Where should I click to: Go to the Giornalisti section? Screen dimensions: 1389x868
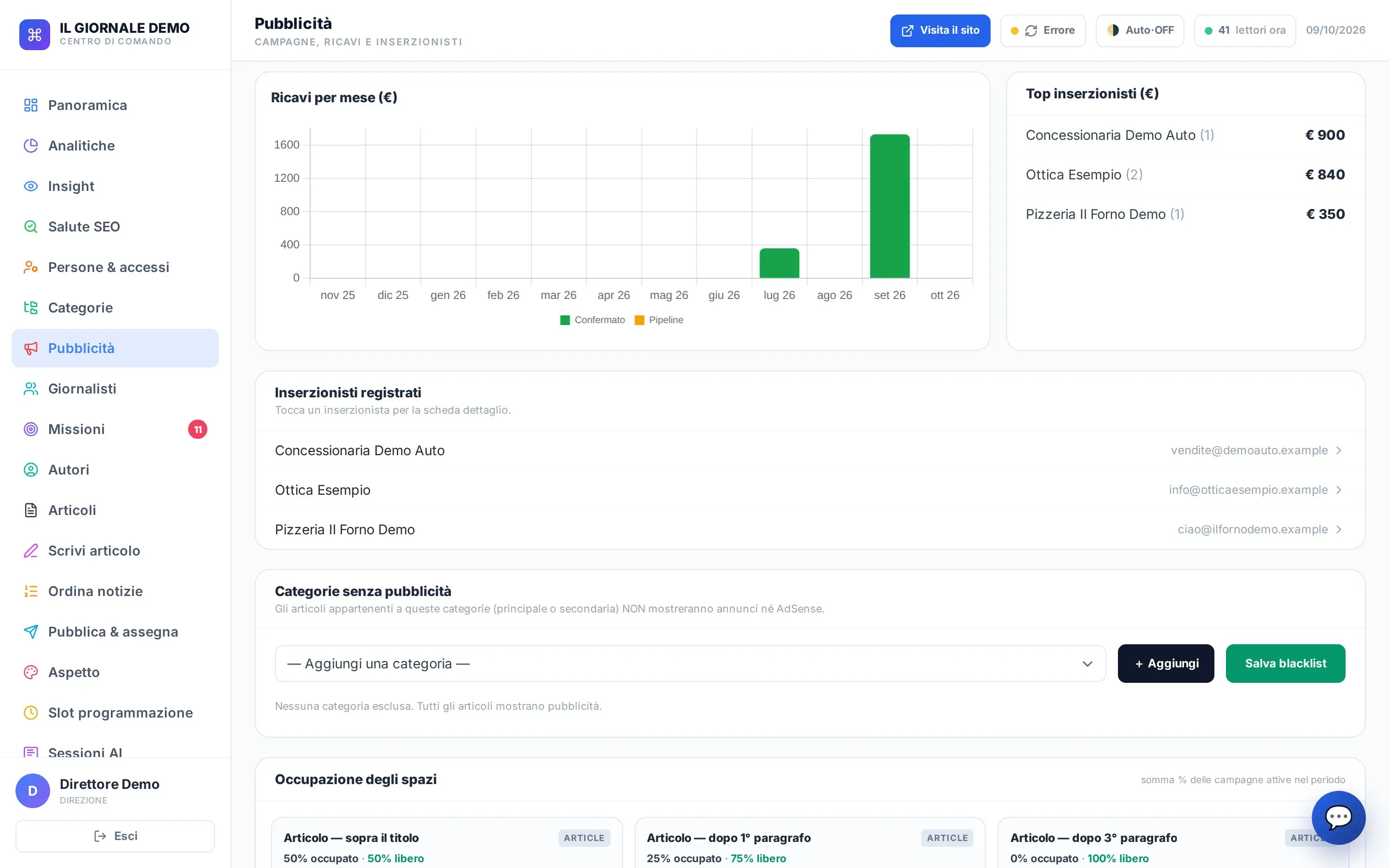(x=115, y=389)
